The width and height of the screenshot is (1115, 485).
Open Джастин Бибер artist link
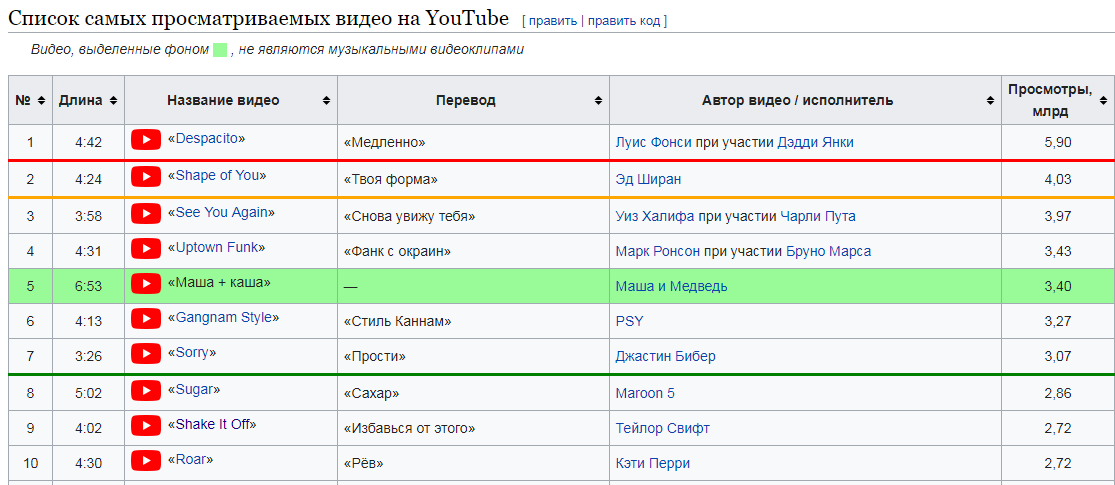(x=666, y=356)
